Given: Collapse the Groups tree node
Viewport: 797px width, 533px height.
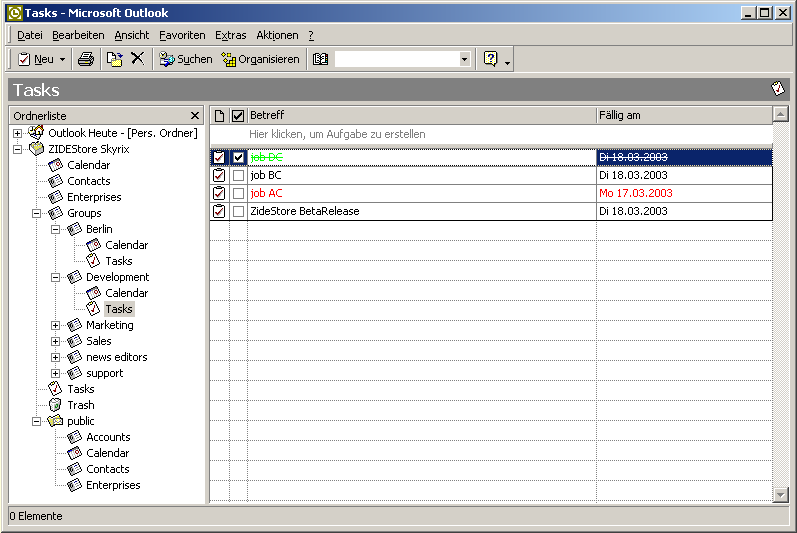Looking at the screenshot, I should (x=37, y=213).
